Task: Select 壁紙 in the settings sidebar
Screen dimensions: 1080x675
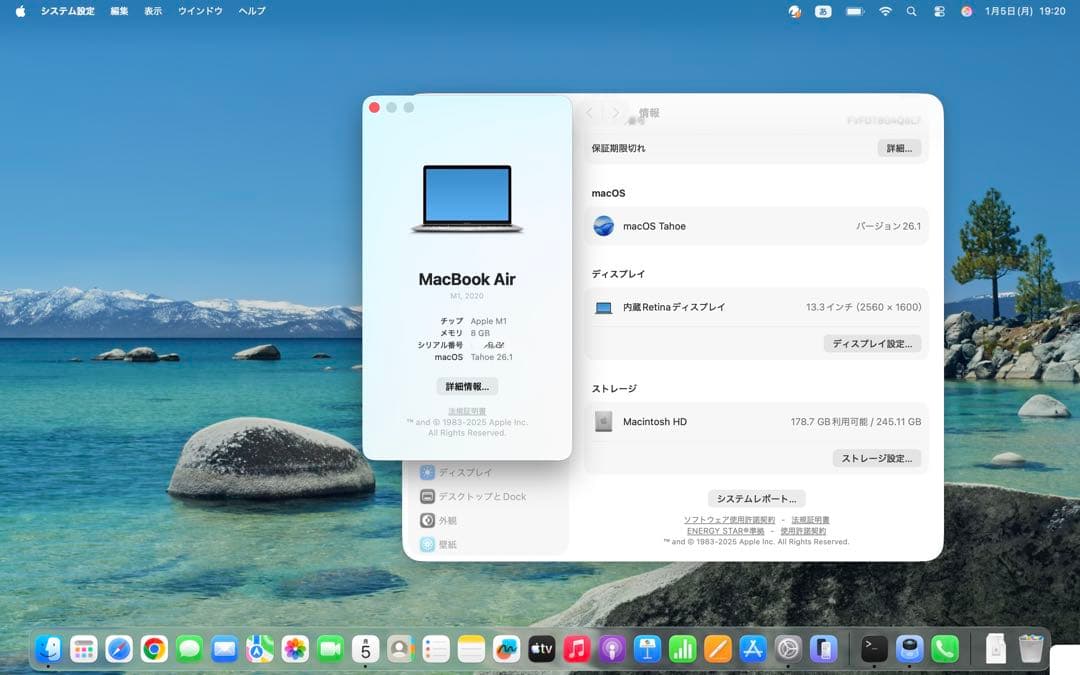Action: [x=439, y=544]
